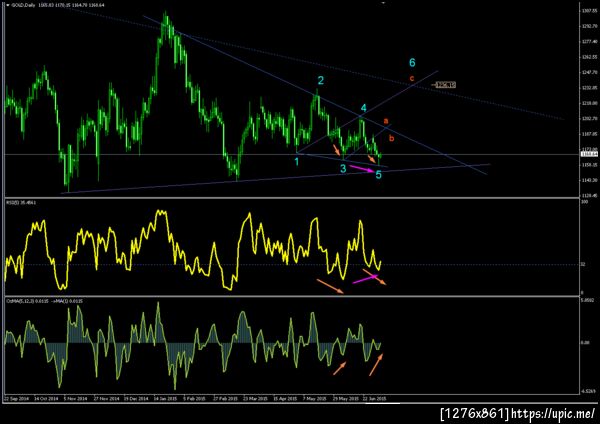
Task: Click the 29 May 2015 date label
Action: coord(346,398)
